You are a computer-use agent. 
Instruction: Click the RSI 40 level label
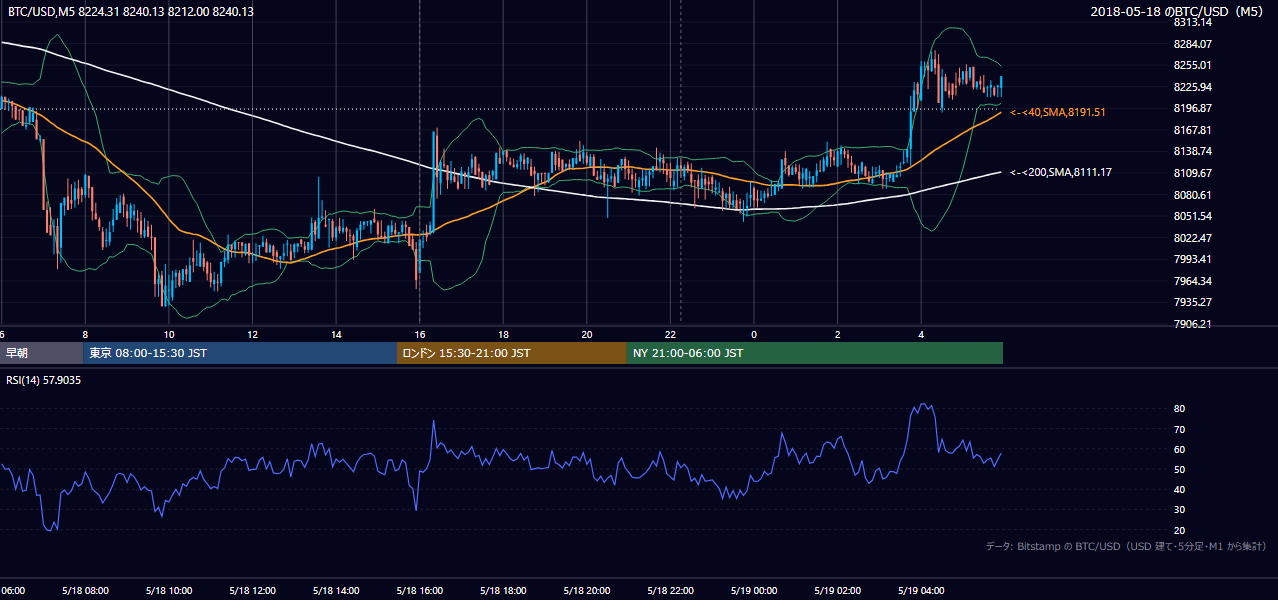tap(1179, 489)
